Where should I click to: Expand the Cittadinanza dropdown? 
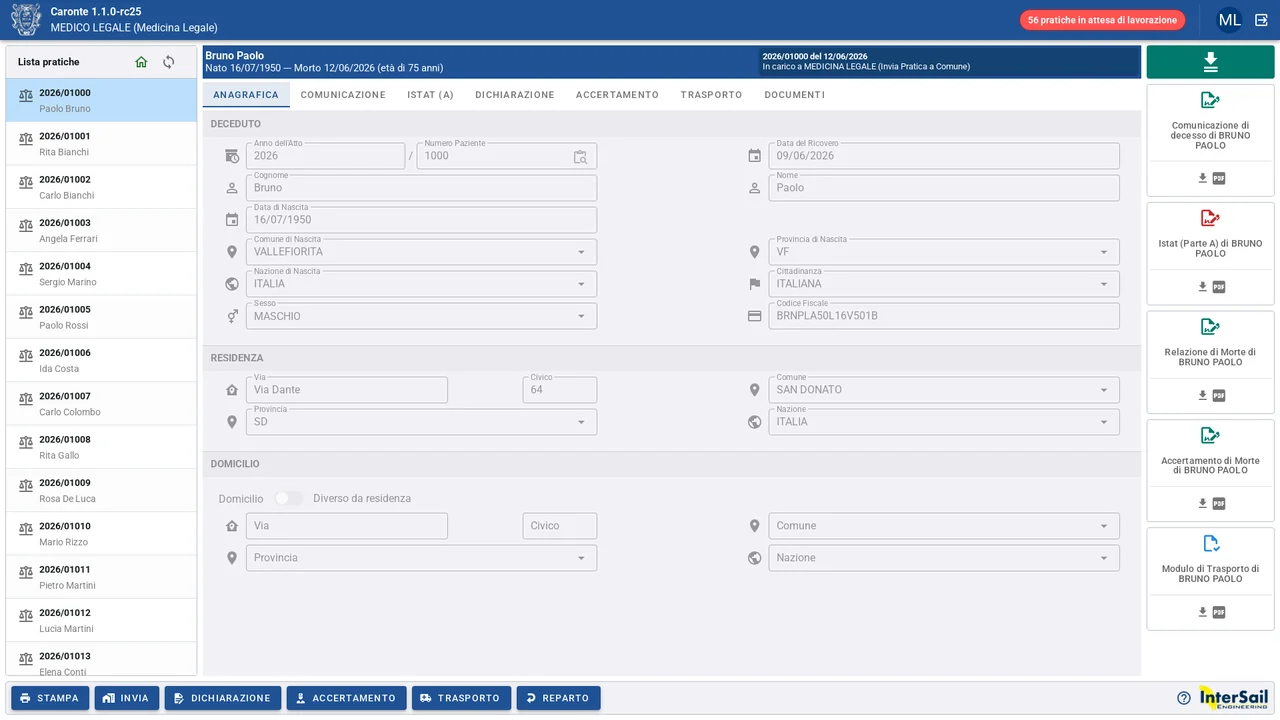click(1104, 284)
